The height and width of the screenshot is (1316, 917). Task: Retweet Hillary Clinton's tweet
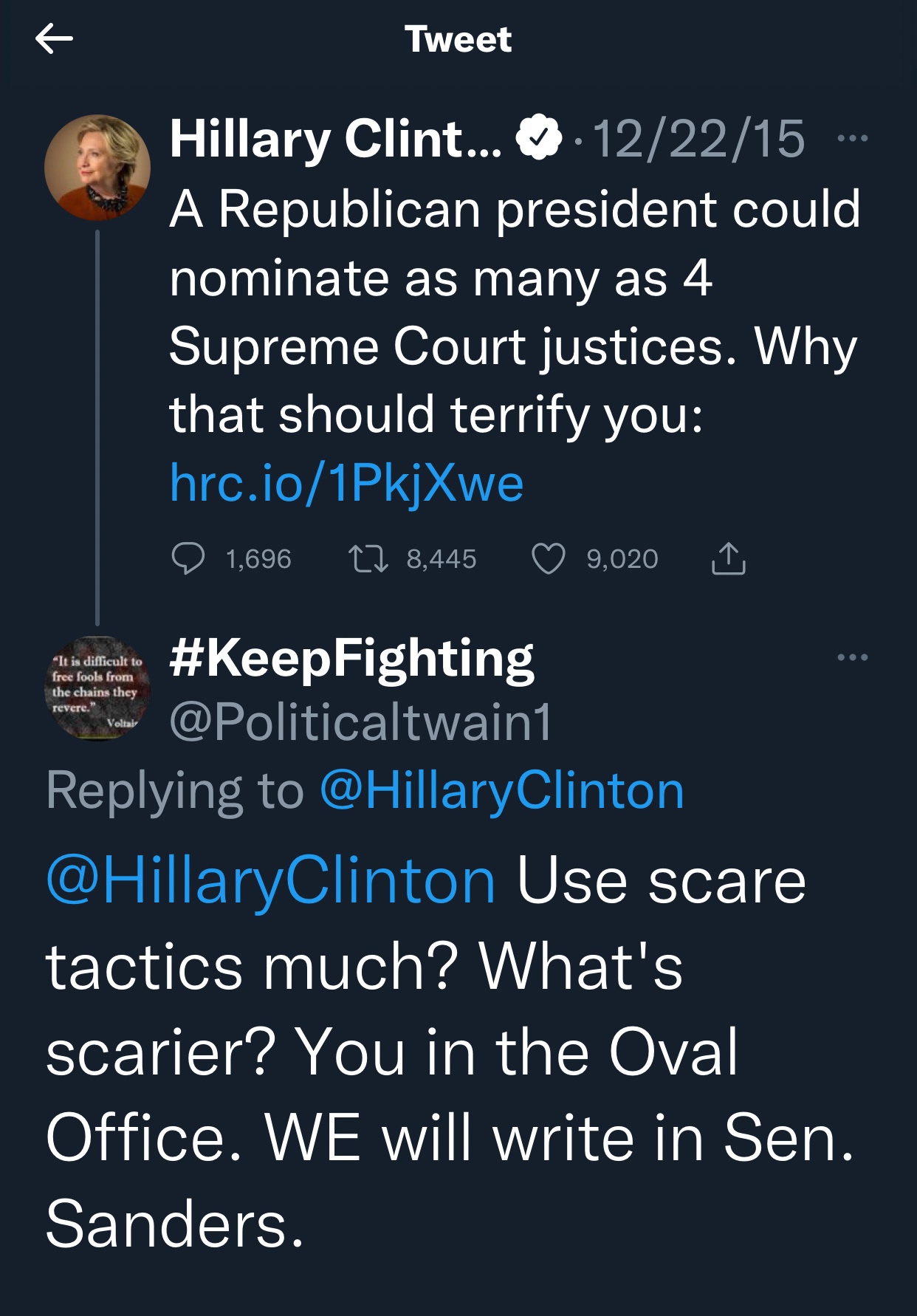[368, 559]
